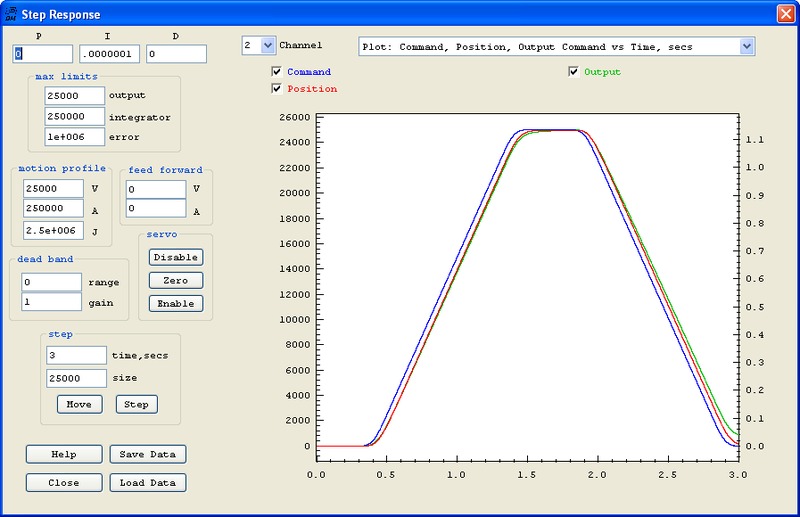Image resolution: width=800 pixels, height=517 pixels.
Task: Open Help for step response
Action: point(64,454)
